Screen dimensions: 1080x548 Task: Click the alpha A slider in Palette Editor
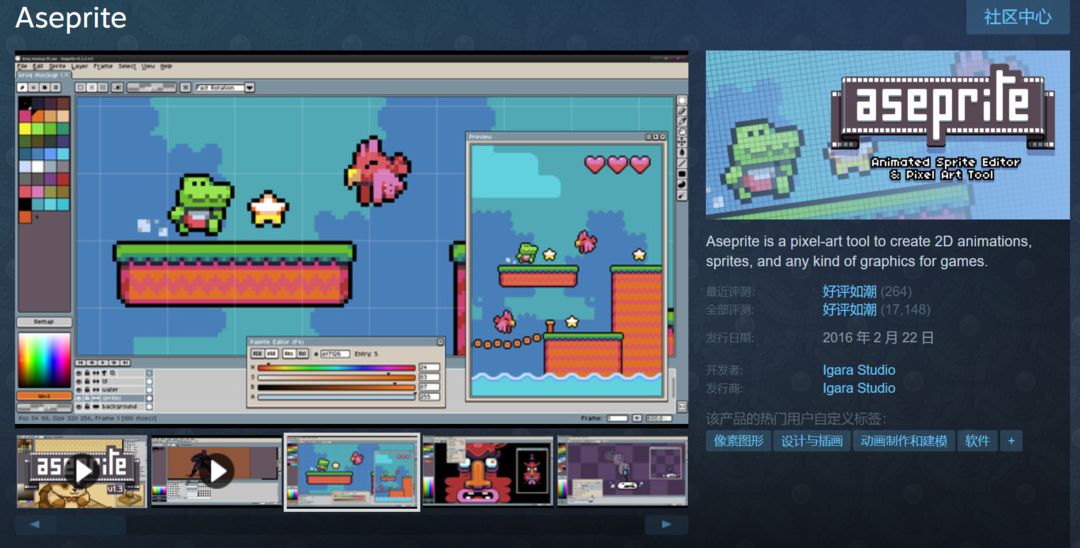(x=336, y=397)
